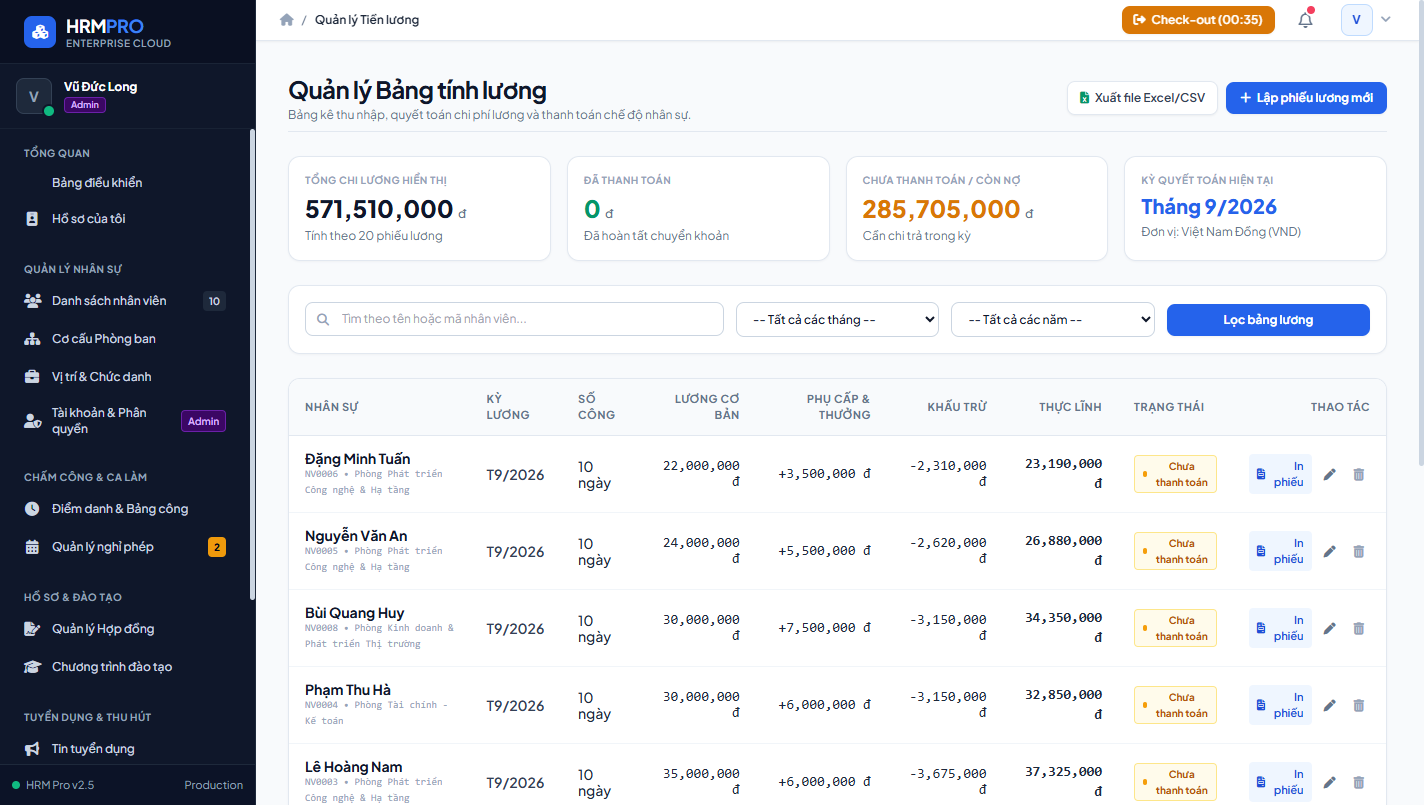The height and width of the screenshot is (805, 1424).
Task: Create new payslip via 'Lập phiếu lương mới'
Action: [1306, 98]
